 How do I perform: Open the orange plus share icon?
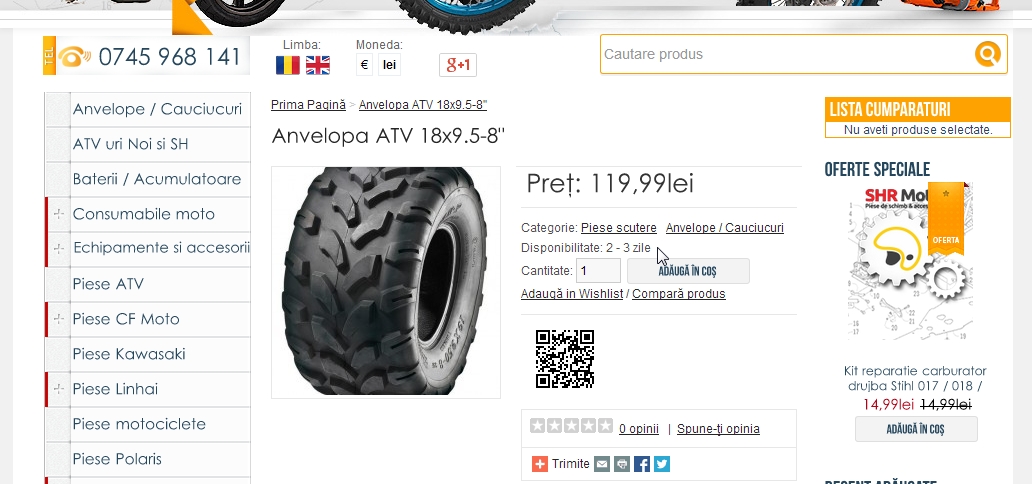540,464
